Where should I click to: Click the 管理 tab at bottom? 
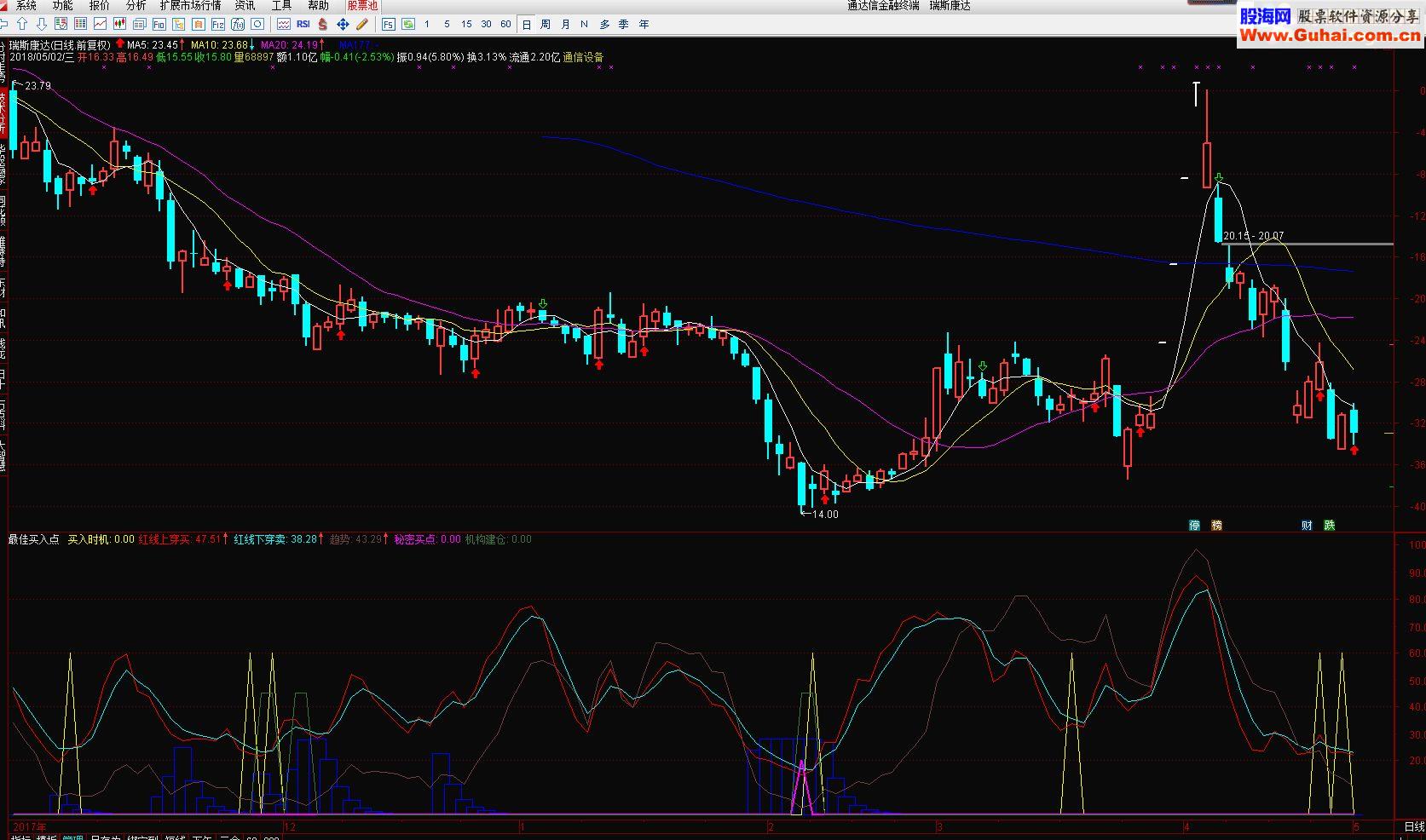73,837
